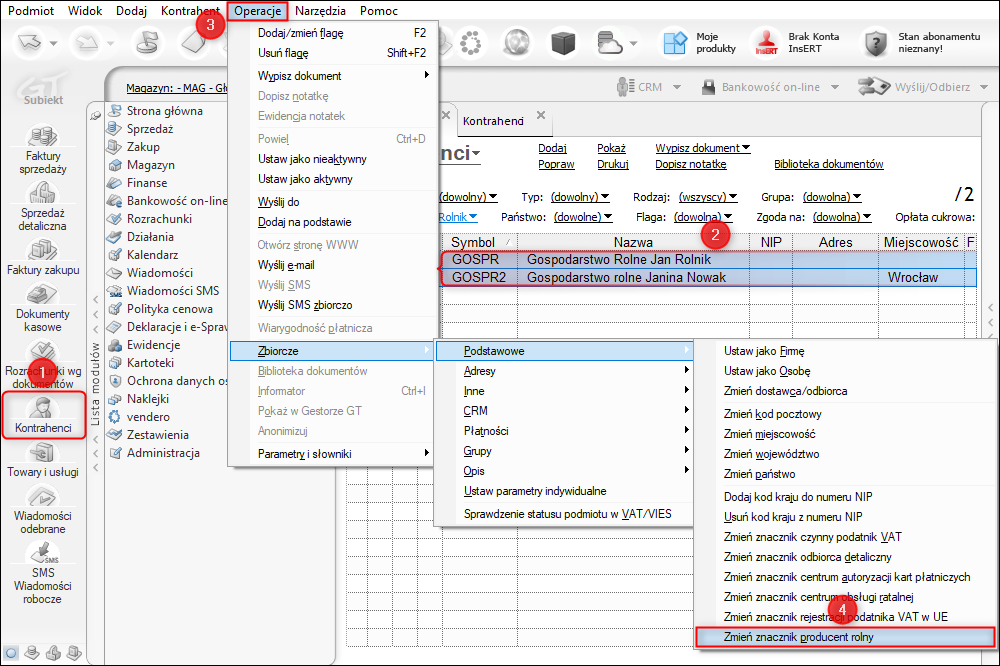The height and width of the screenshot is (666, 1000).
Task: Select Polityka cenowa in module list
Action: (x=170, y=309)
